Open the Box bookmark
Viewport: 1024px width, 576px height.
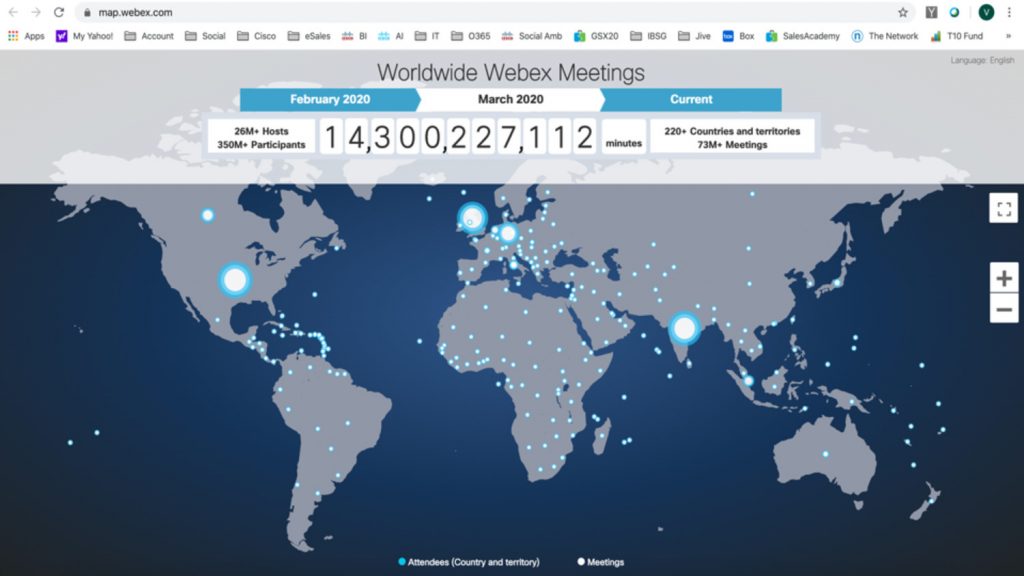point(739,36)
